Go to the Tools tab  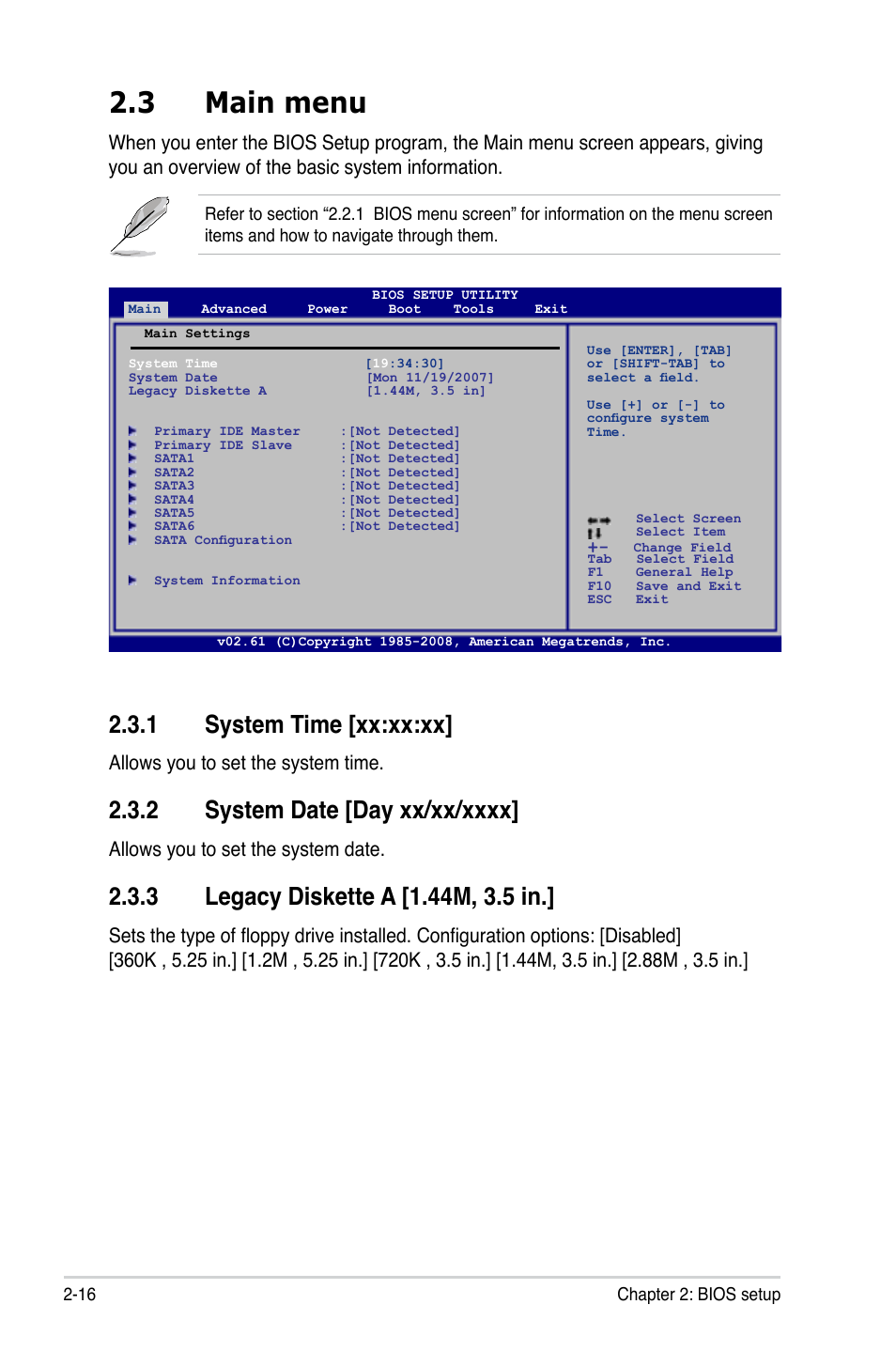(473, 309)
